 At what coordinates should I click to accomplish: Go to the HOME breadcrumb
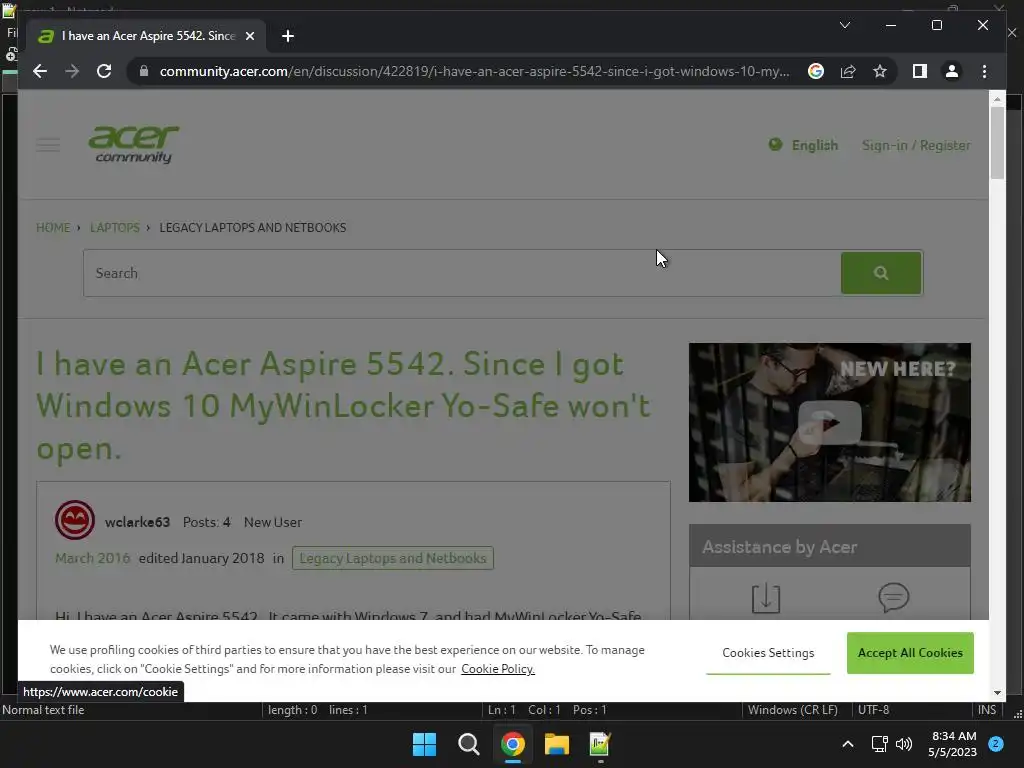click(53, 227)
